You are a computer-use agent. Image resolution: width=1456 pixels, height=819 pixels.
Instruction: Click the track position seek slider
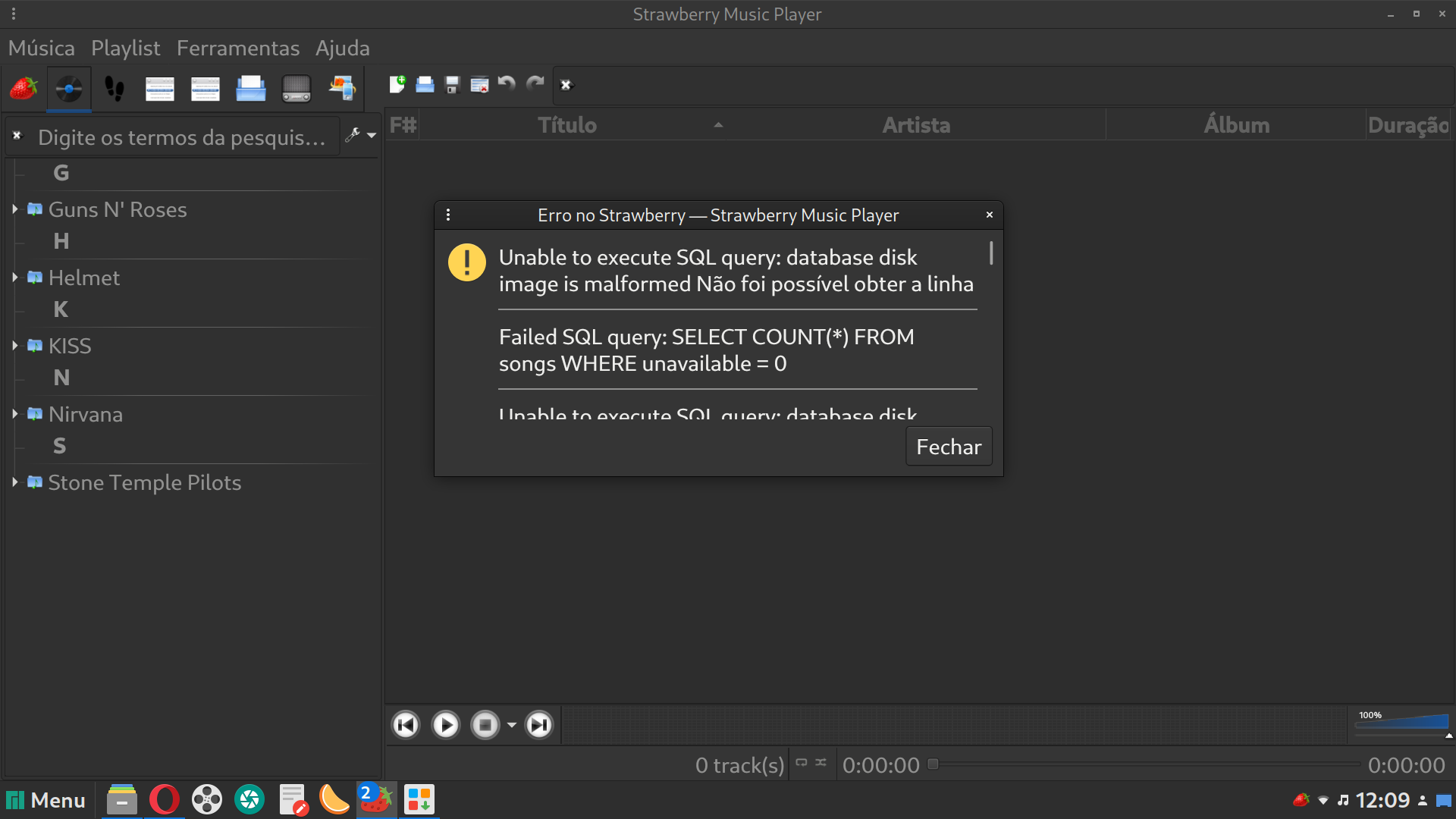(1145, 764)
